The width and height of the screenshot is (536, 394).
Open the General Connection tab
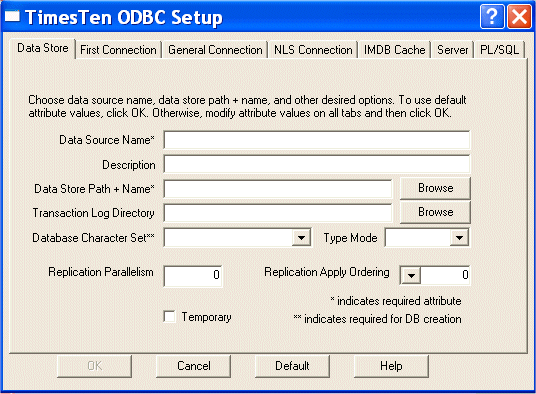pyautogui.click(x=215, y=50)
